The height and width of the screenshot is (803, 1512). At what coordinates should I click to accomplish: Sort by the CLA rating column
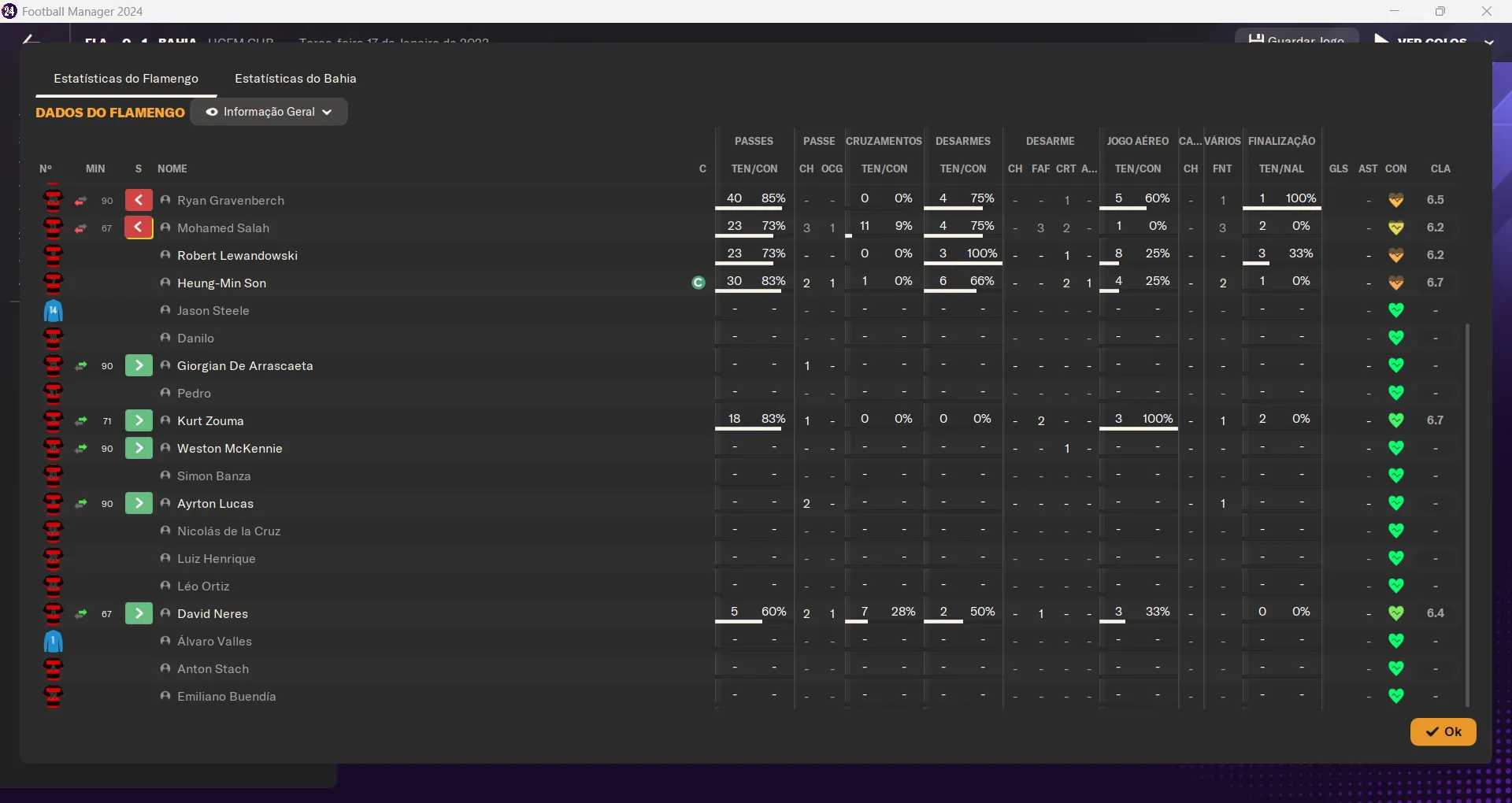[1440, 168]
